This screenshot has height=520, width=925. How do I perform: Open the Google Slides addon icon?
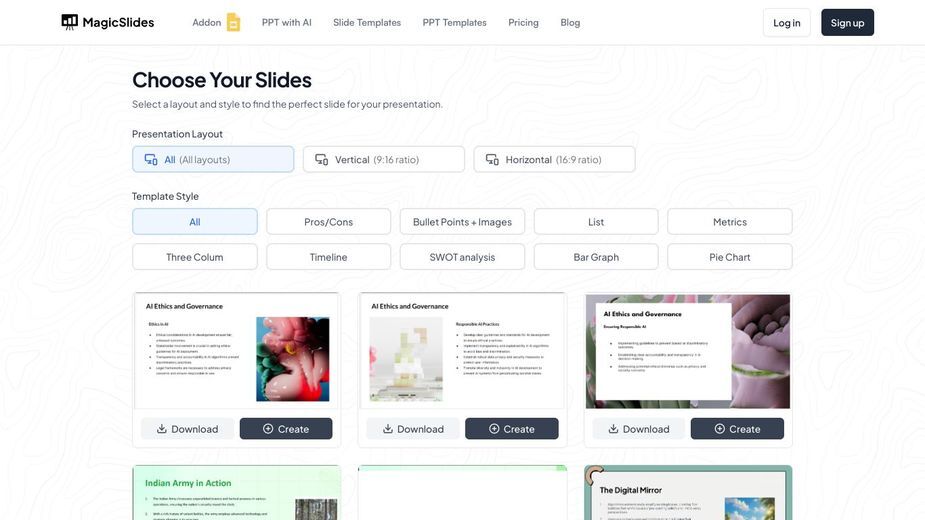(234, 22)
